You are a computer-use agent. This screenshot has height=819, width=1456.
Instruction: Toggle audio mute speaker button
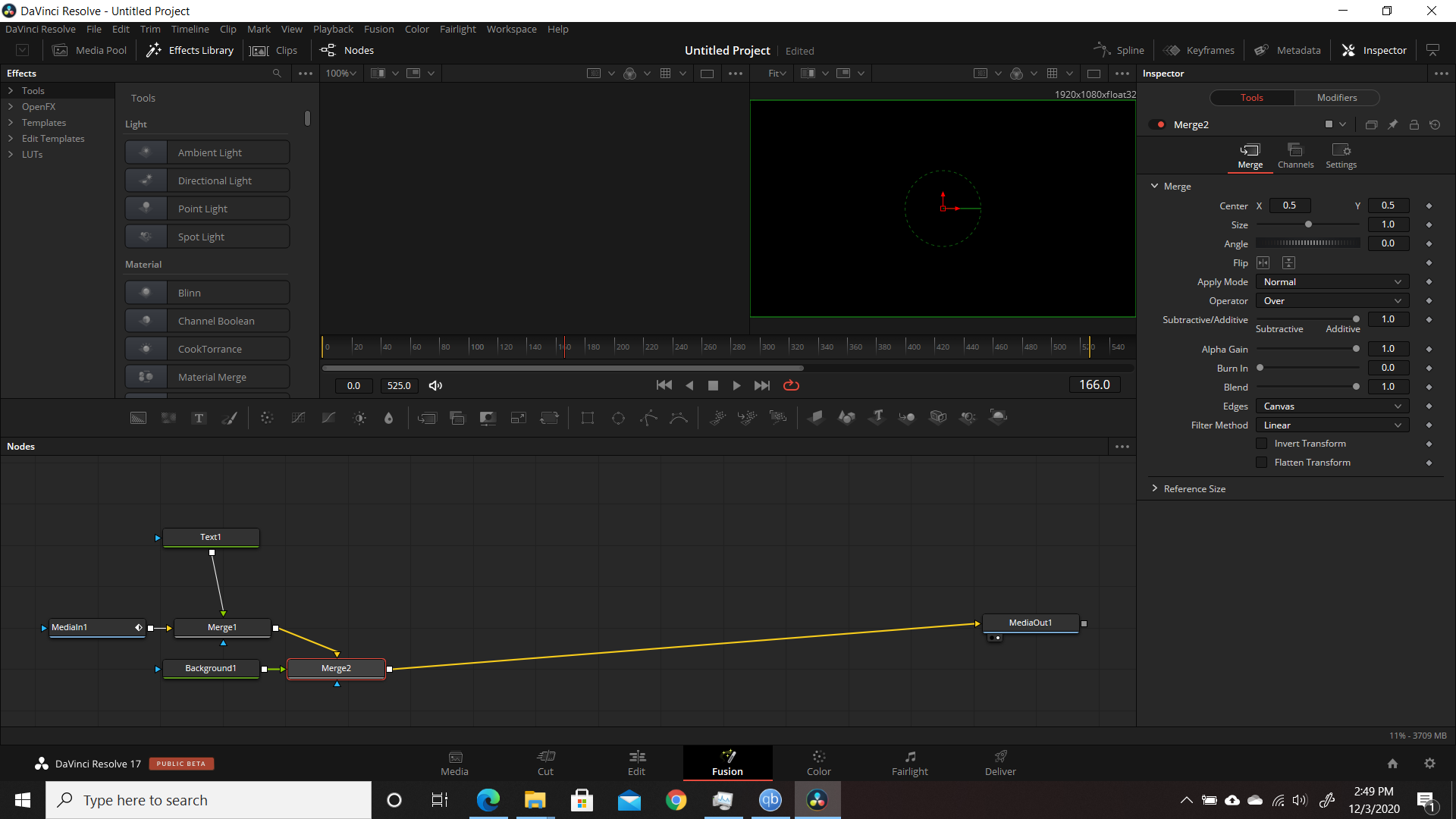pyautogui.click(x=435, y=385)
